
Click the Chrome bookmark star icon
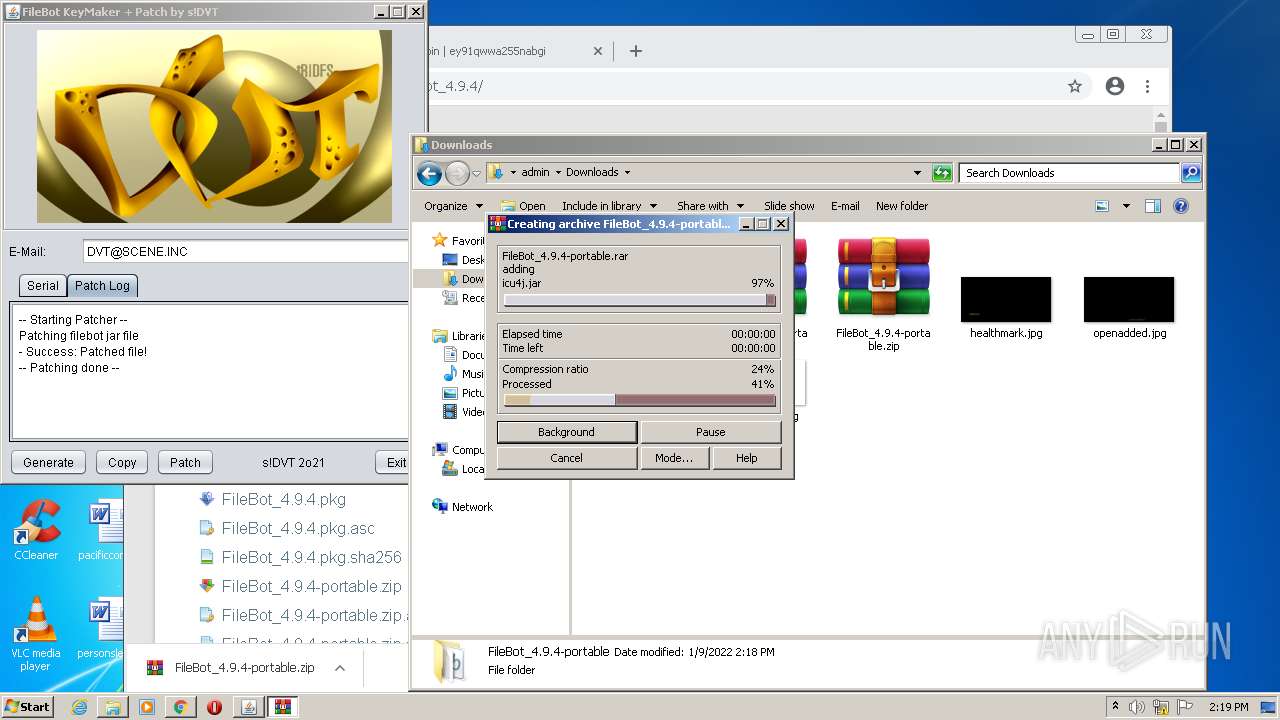click(1075, 86)
